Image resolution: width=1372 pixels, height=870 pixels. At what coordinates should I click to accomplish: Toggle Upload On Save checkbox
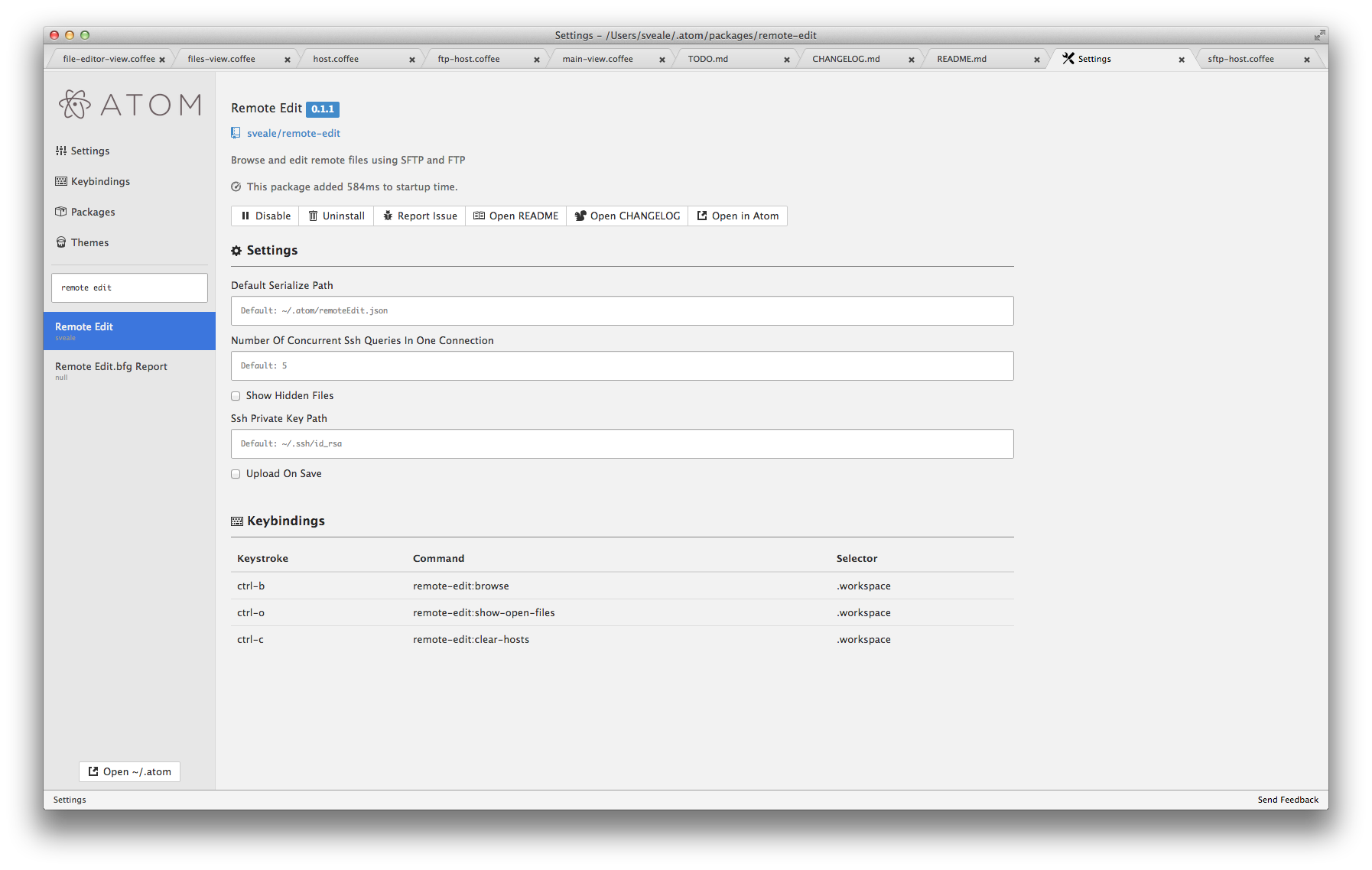coord(236,474)
